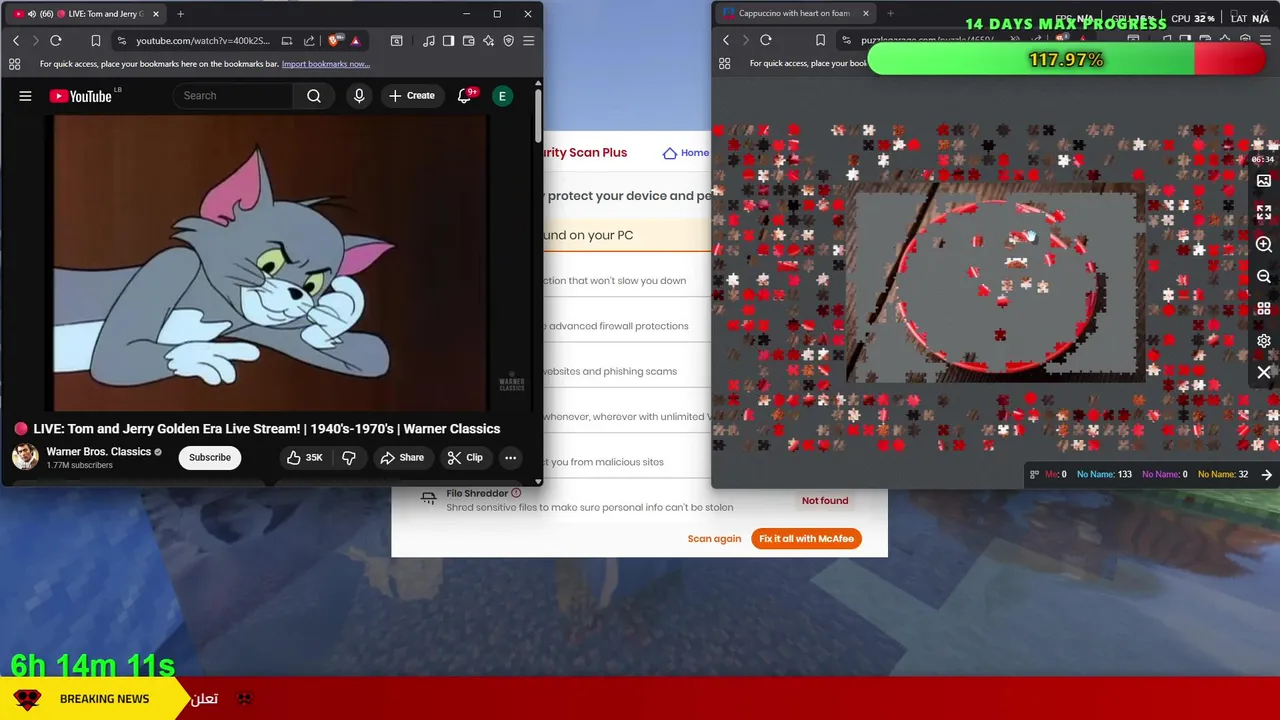Open puzzle settings gear
The image size is (1280, 720).
coord(1264,341)
